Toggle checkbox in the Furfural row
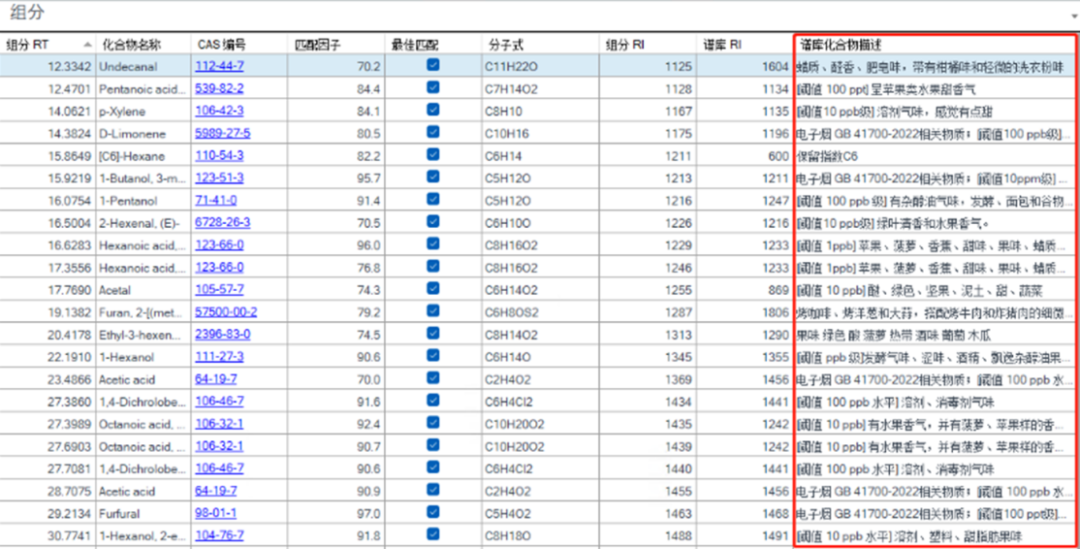The width and height of the screenshot is (1080, 549). pos(433,512)
